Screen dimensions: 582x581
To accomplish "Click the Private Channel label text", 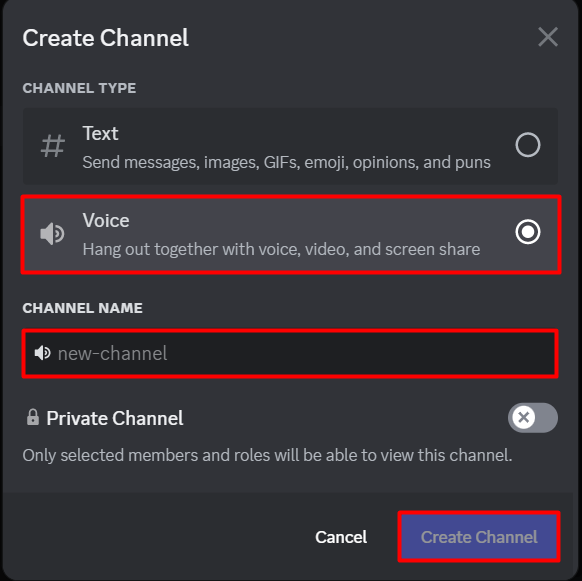I will pyautogui.click(x=115, y=418).
